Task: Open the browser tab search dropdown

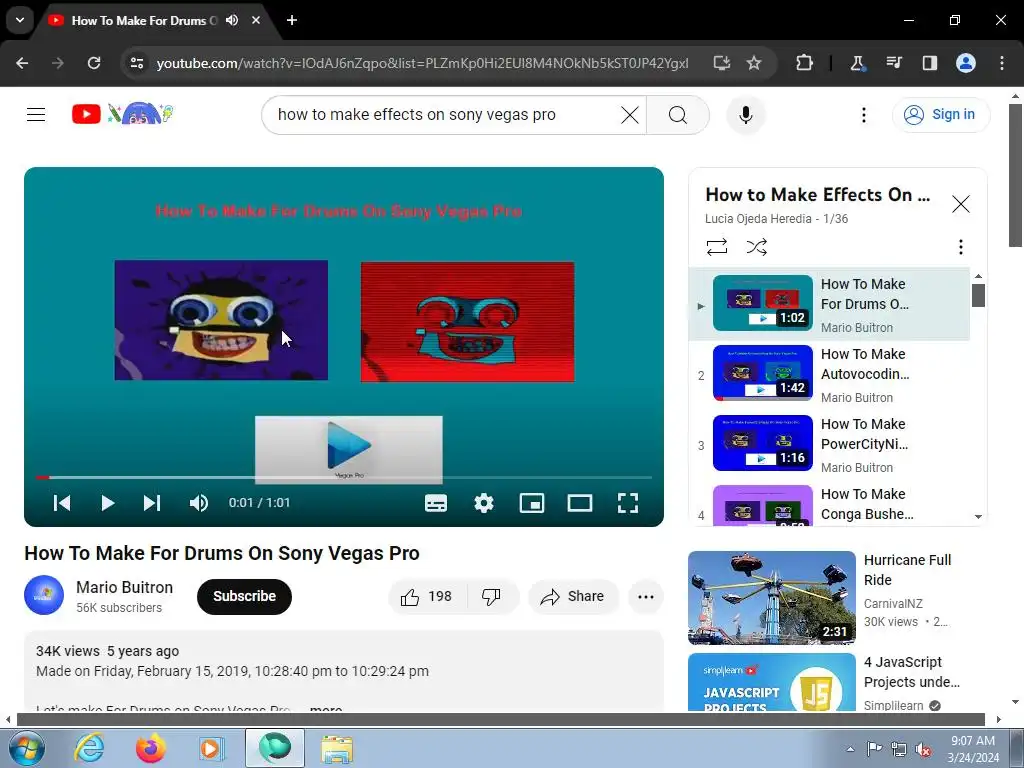Action: click(20, 20)
